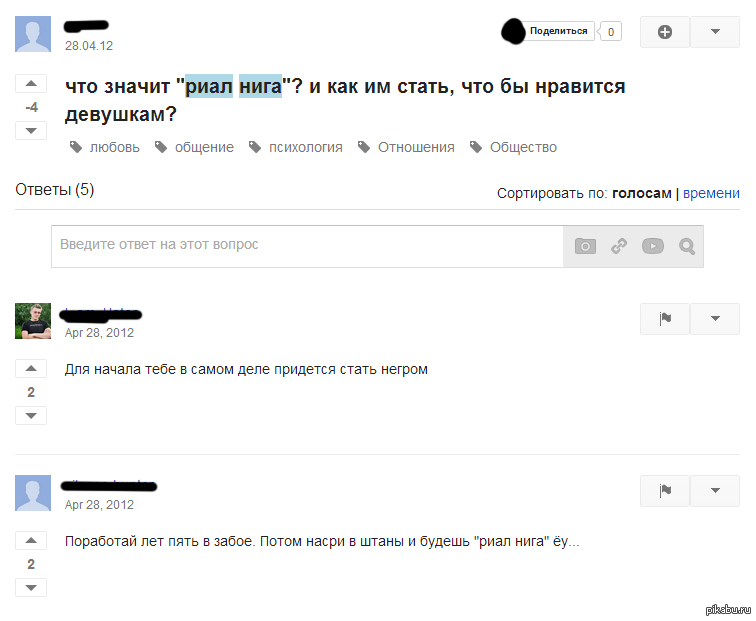
Task: Upvote the first answer
Action: (31, 368)
